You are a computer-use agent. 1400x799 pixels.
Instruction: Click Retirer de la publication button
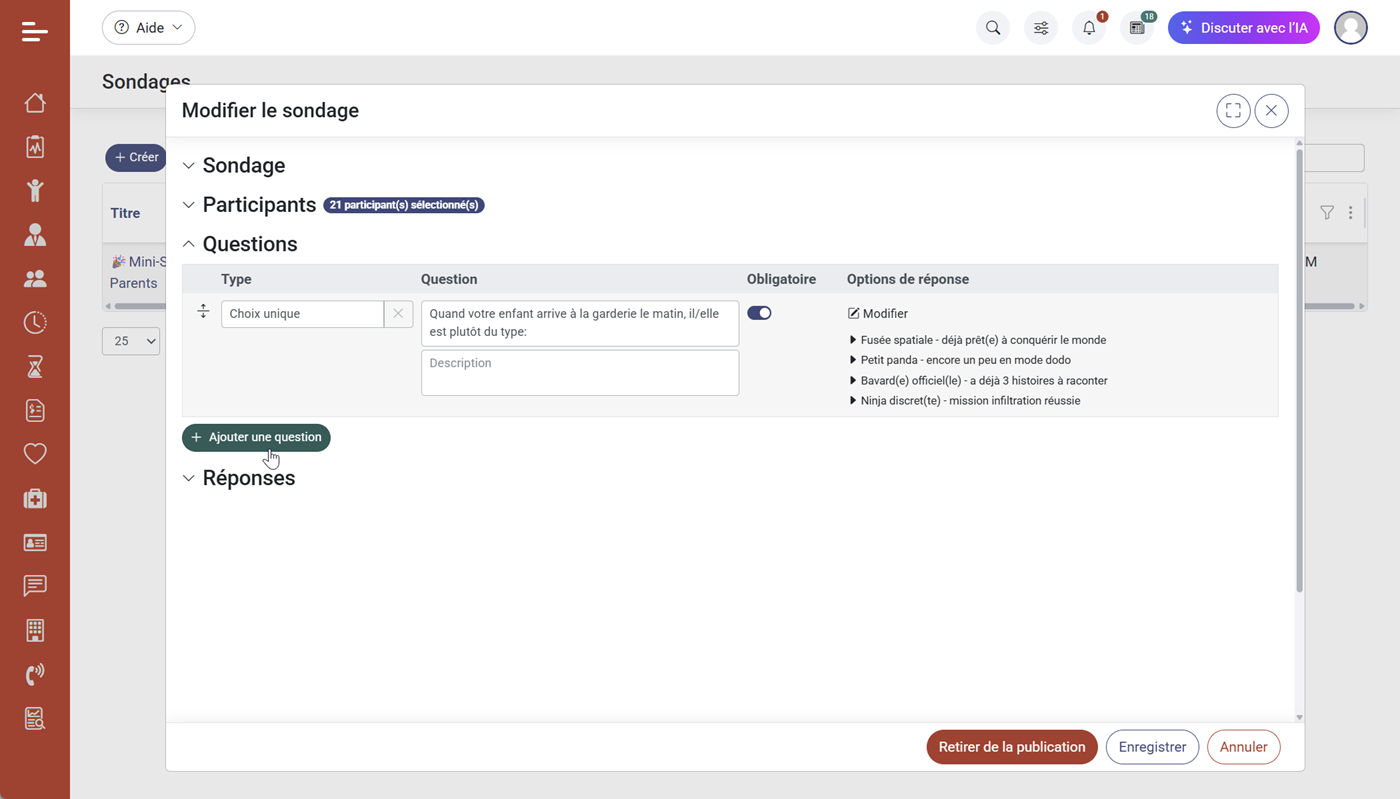[1011, 747]
